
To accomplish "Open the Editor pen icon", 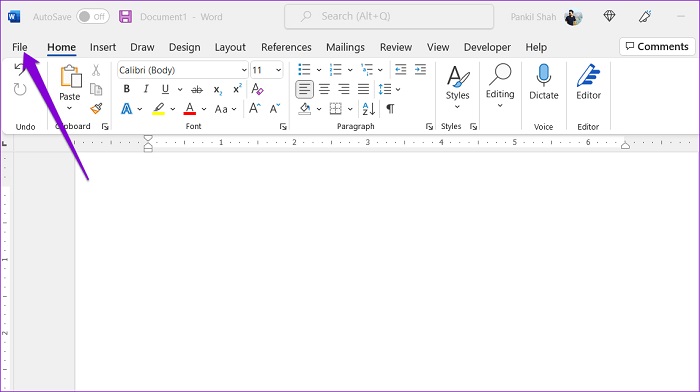I will tap(588, 75).
